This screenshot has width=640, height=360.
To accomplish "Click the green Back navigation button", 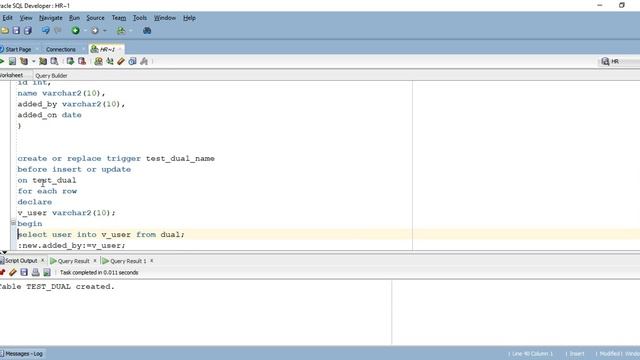I will (76, 31).
